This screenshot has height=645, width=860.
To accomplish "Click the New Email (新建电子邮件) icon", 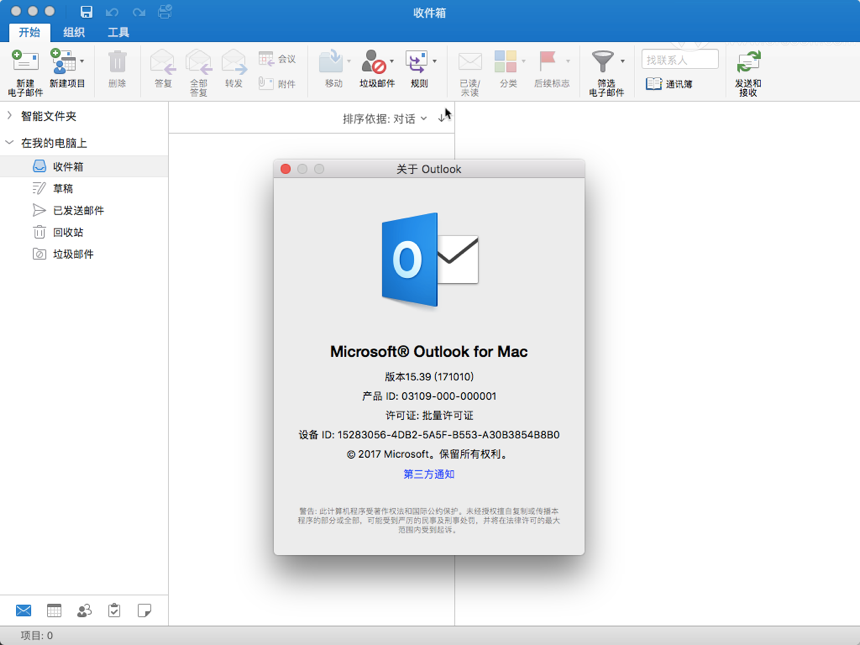I will pyautogui.click(x=25, y=60).
